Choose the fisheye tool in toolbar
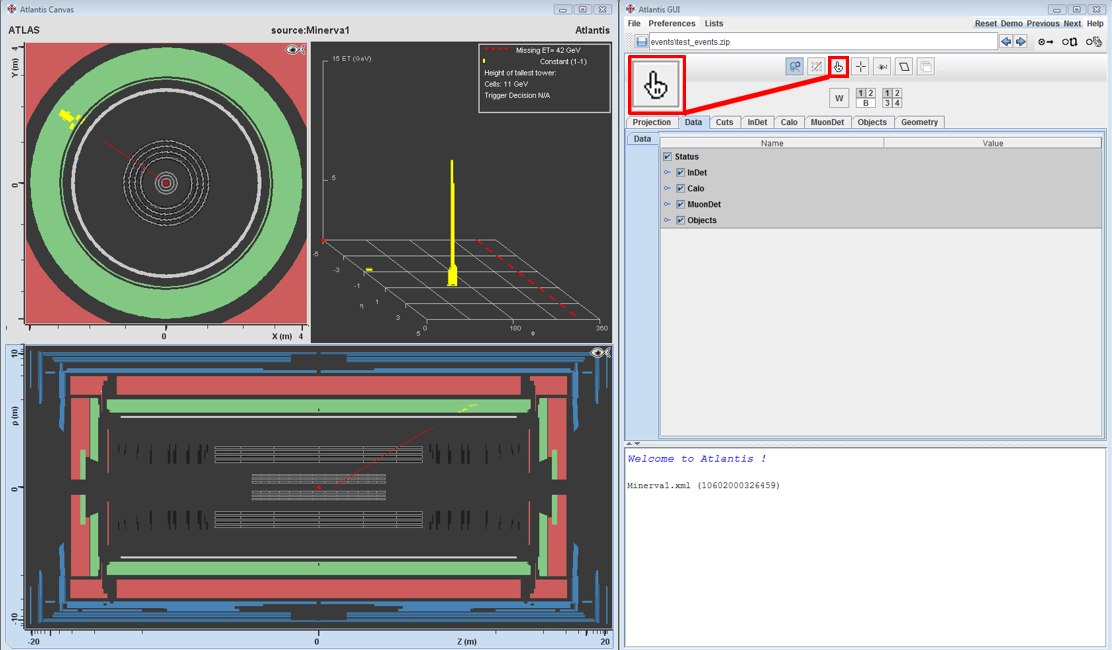Viewport: 1112px width, 650px height. (882, 67)
